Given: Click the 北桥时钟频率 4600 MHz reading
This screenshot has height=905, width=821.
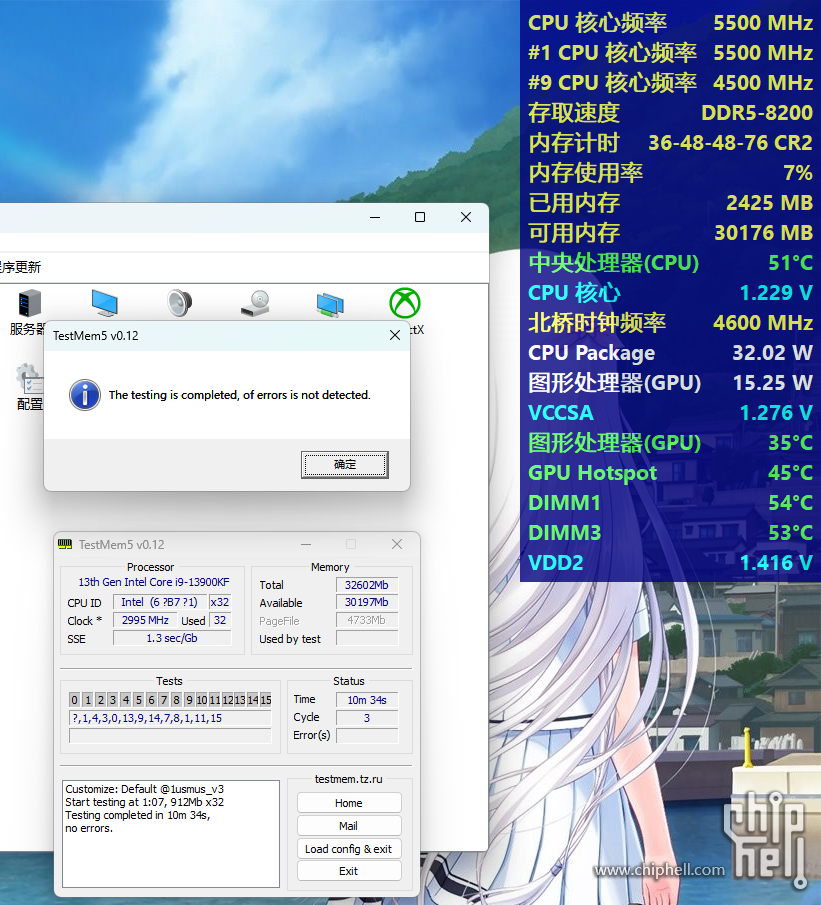Looking at the screenshot, I should point(670,323).
